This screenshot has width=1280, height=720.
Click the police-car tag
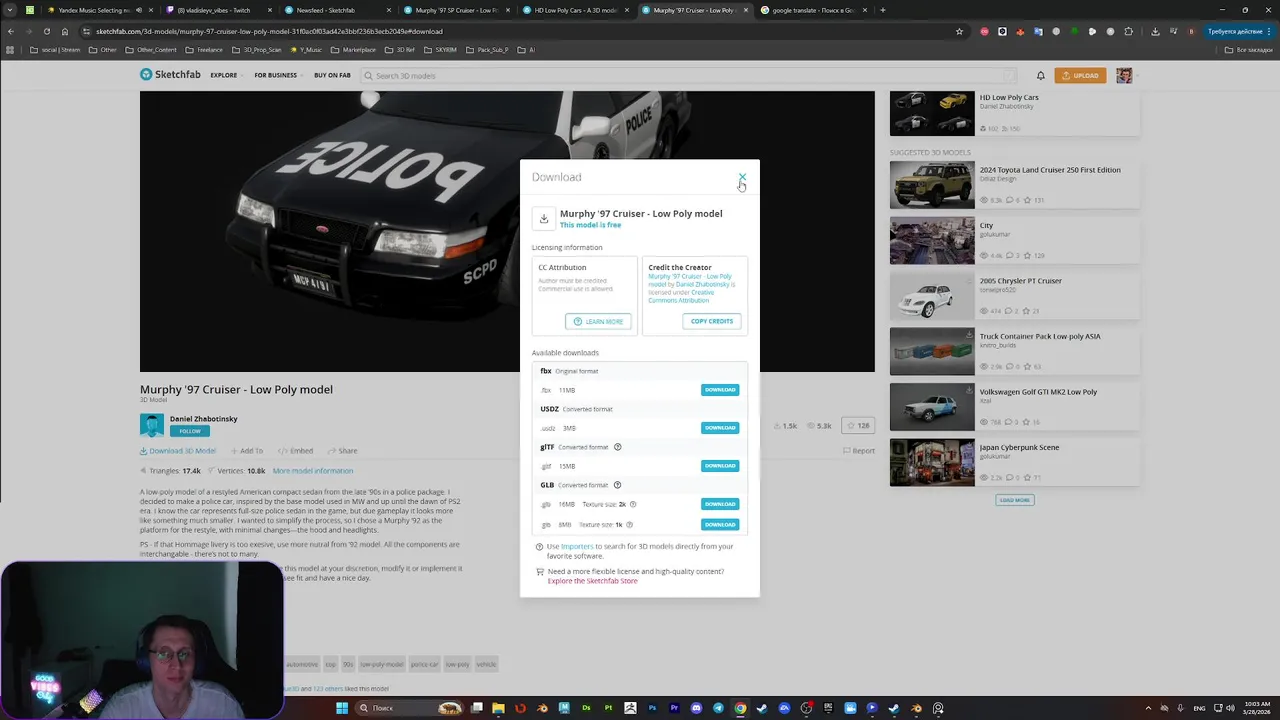click(424, 664)
